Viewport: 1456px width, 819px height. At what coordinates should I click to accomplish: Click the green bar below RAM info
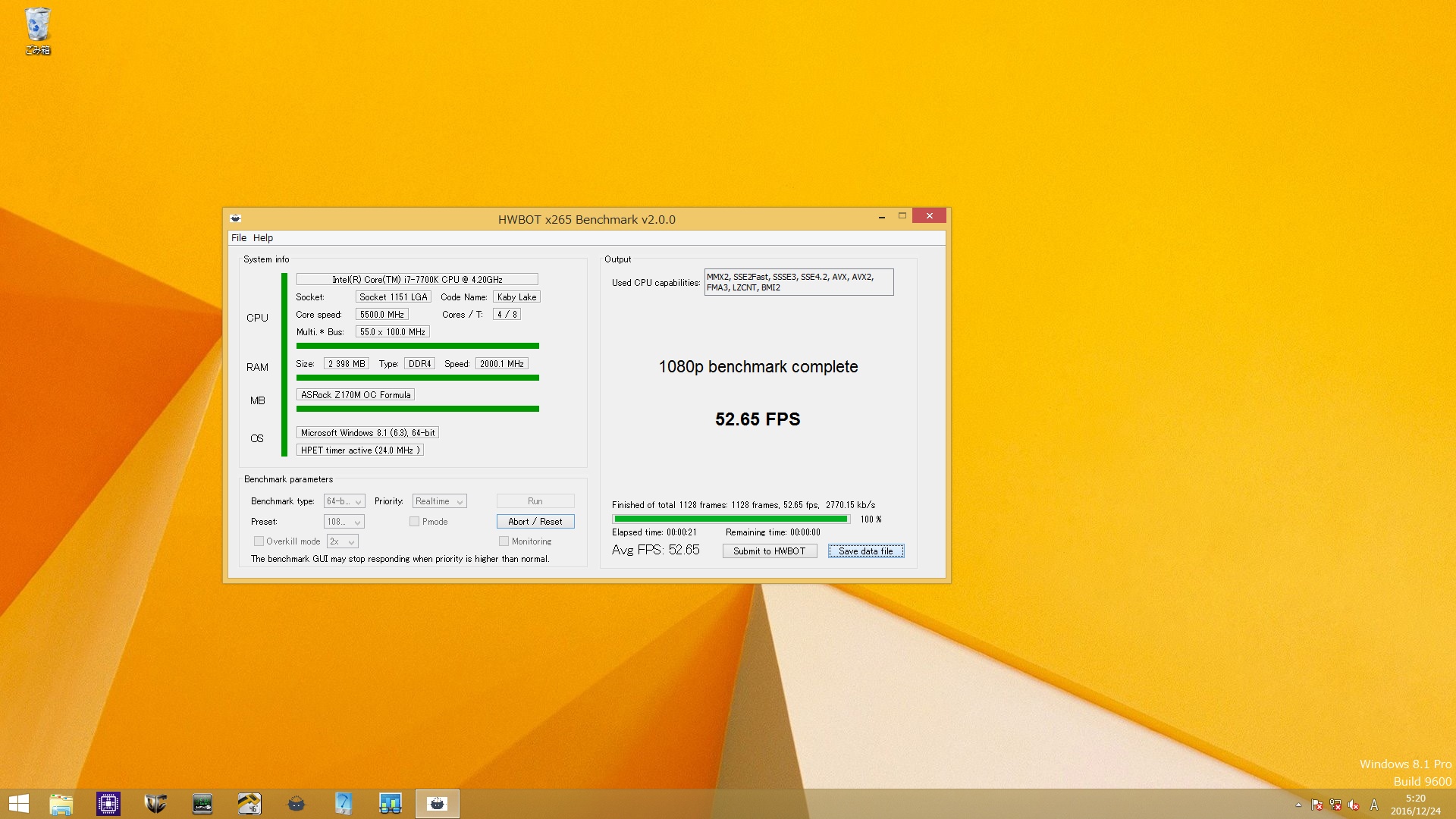[418, 378]
